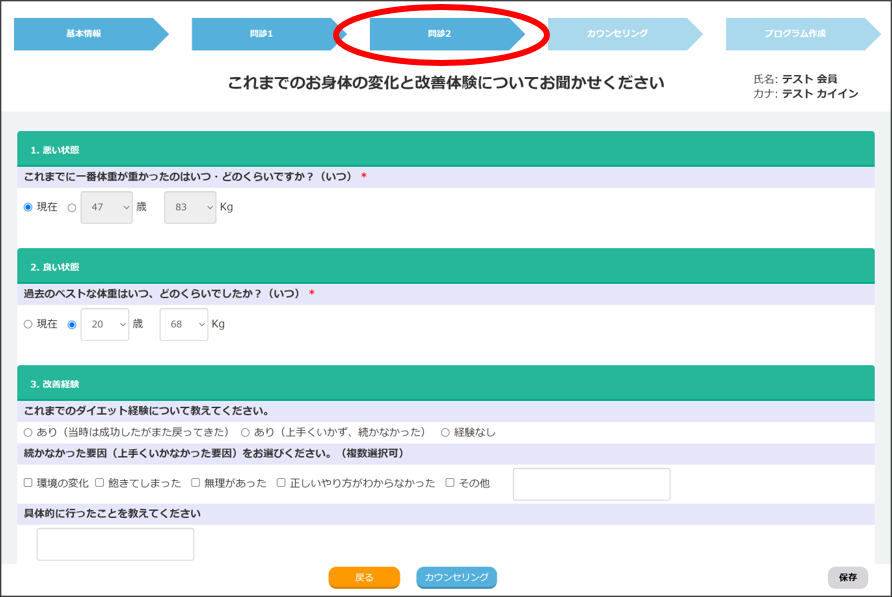Open the weight dropdown showing 83 Kg
This screenshot has width=892, height=597.
coord(189,208)
